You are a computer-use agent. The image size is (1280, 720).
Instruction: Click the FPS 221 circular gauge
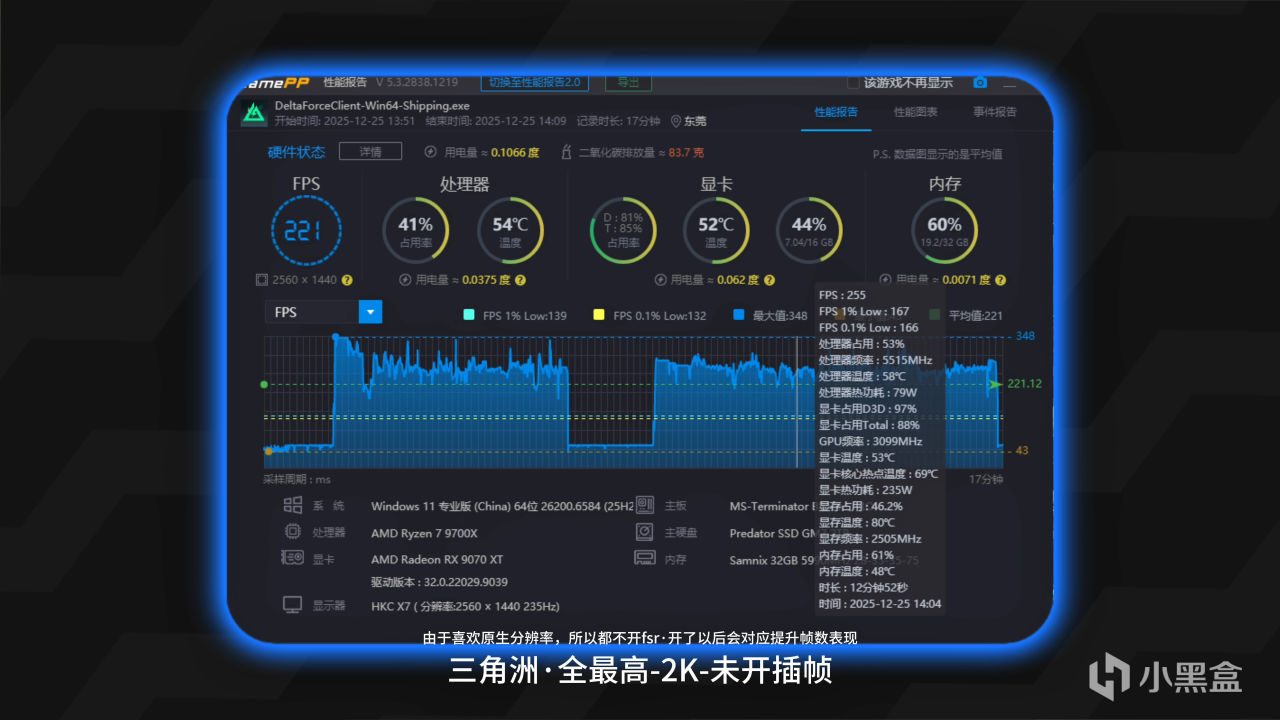click(305, 230)
